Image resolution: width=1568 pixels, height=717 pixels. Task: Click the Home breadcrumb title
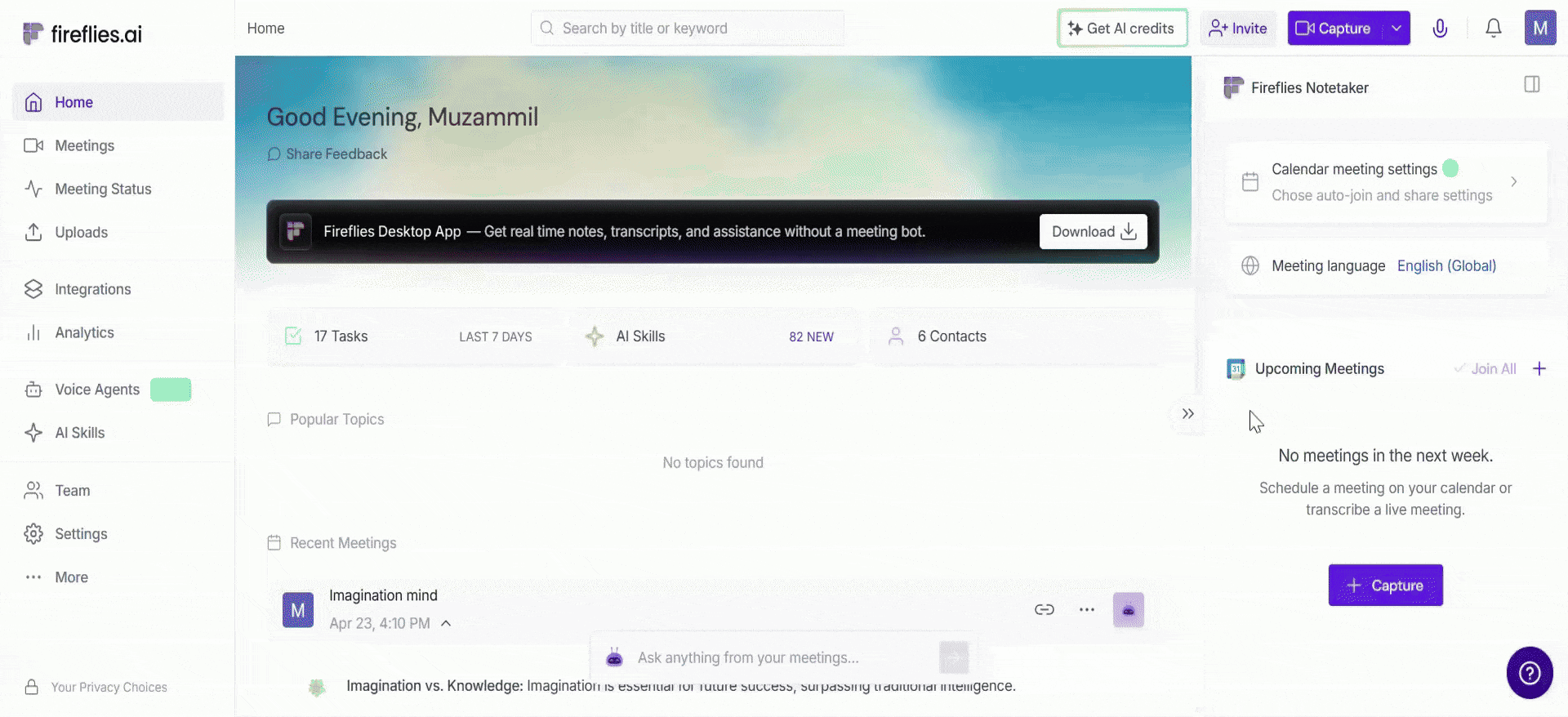266,29
